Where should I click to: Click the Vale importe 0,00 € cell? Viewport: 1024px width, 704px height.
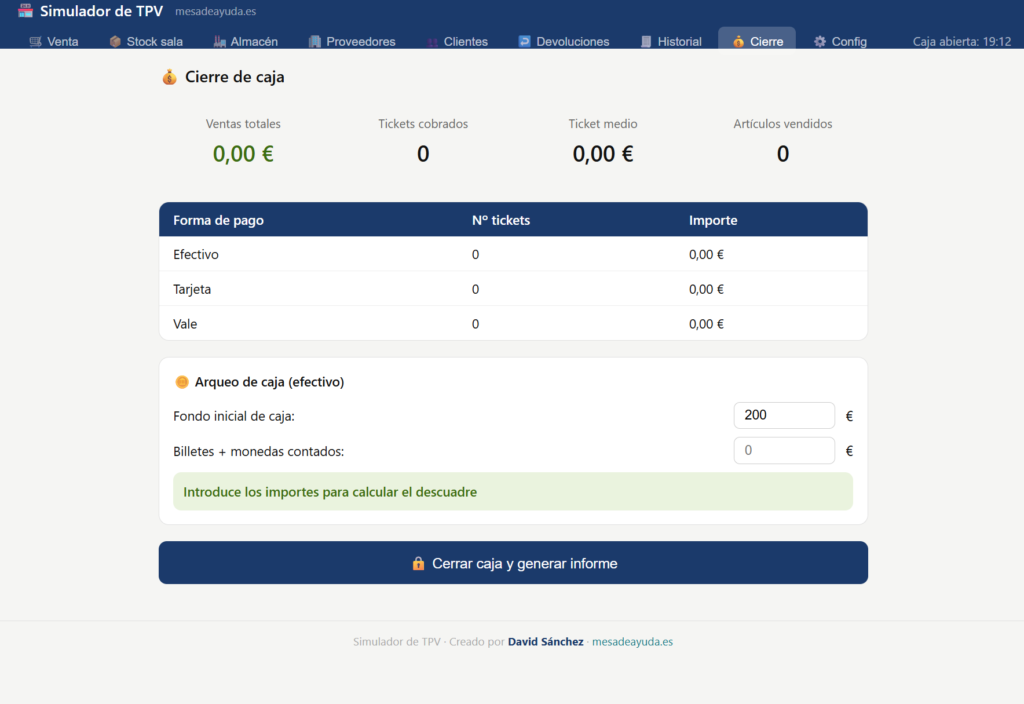pos(706,323)
